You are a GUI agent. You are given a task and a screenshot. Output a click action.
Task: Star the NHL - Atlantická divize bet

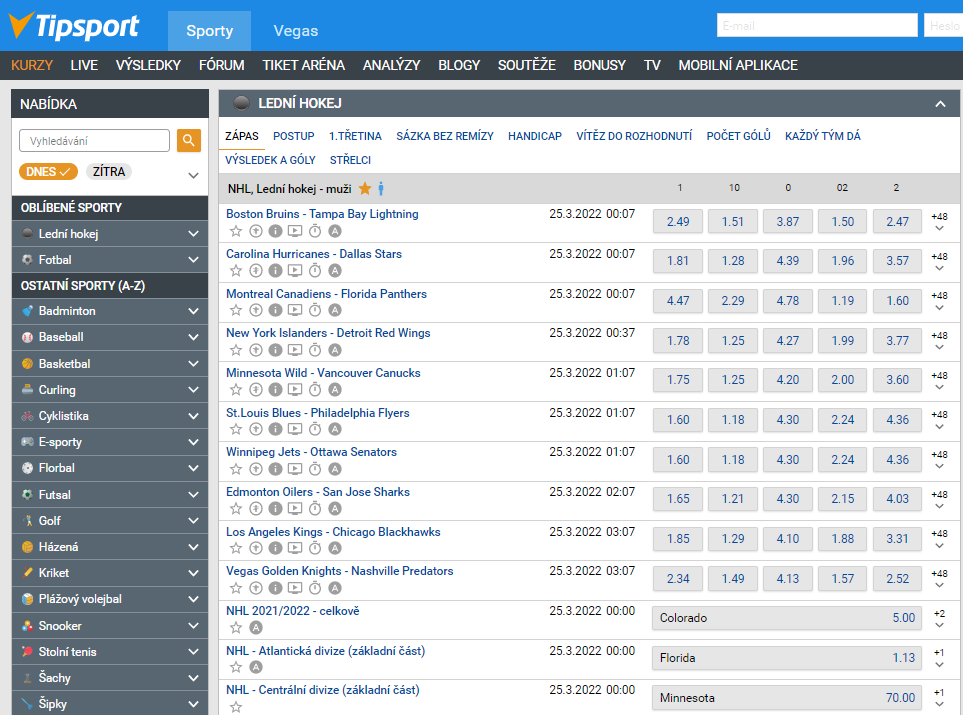(x=236, y=667)
